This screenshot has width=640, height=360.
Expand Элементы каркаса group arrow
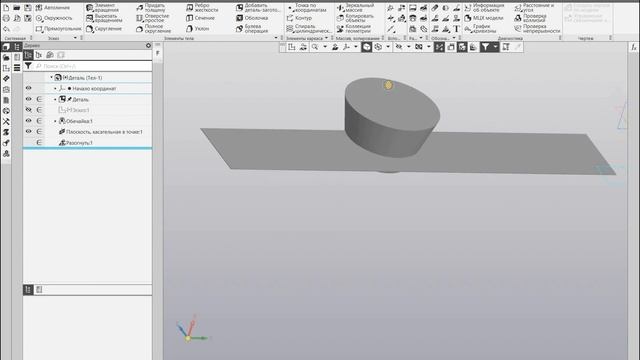[x=326, y=38]
